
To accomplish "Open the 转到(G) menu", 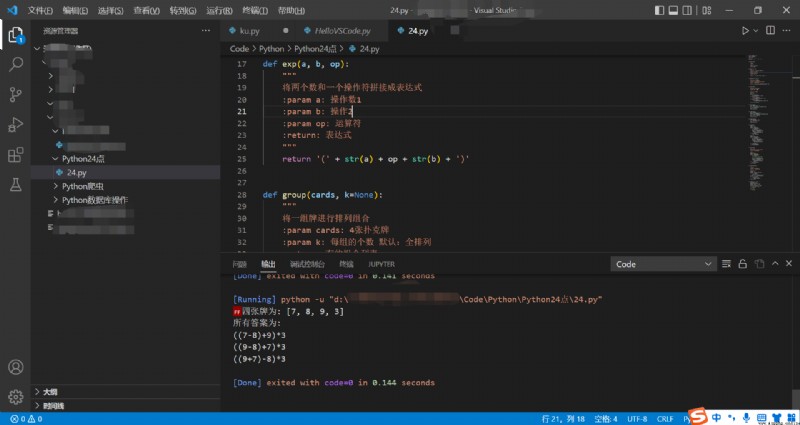I will (x=183, y=10).
